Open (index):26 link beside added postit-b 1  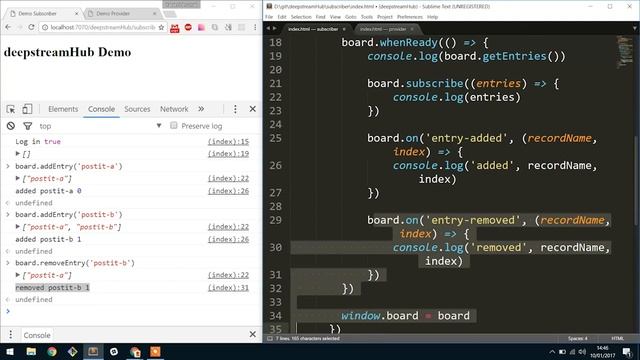point(228,239)
